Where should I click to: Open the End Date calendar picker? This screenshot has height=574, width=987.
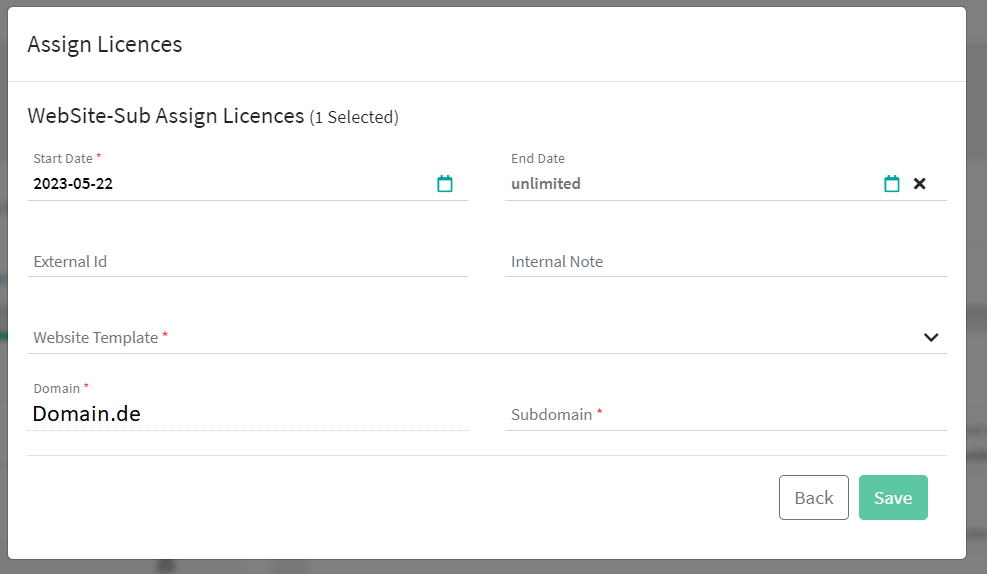coord(891,184)
